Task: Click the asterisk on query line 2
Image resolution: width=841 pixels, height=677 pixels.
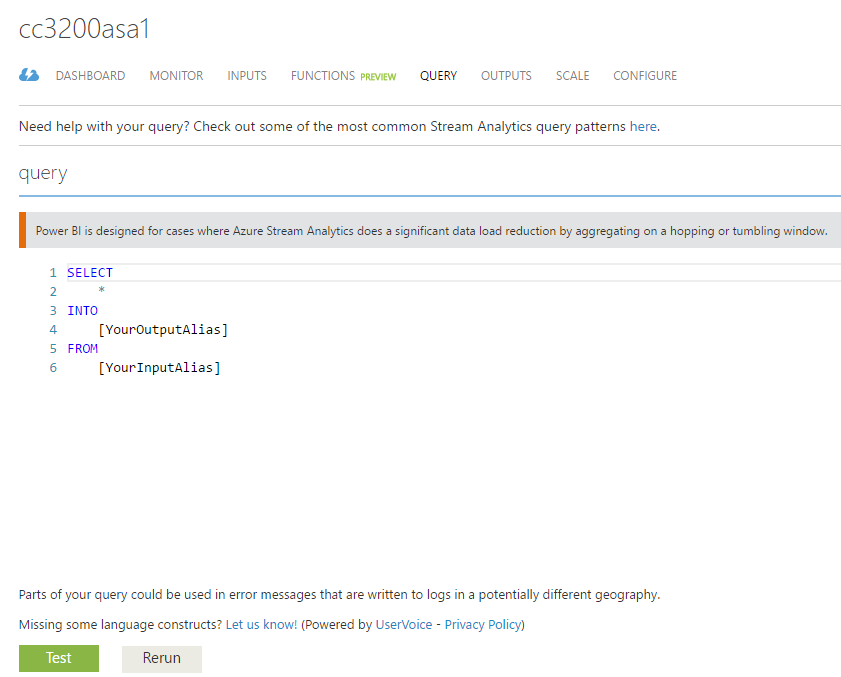Action: pyautogui.click(x=101, y=291)
